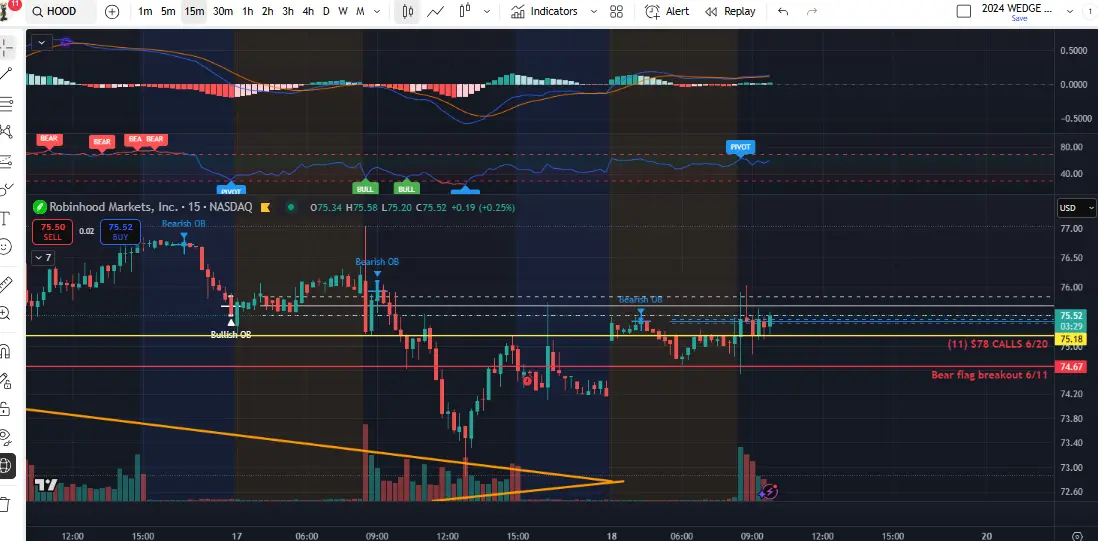Click the red 75.50 SELL button
The height and width of the screenshot is (541, 1098).
[x=53, y=232]
